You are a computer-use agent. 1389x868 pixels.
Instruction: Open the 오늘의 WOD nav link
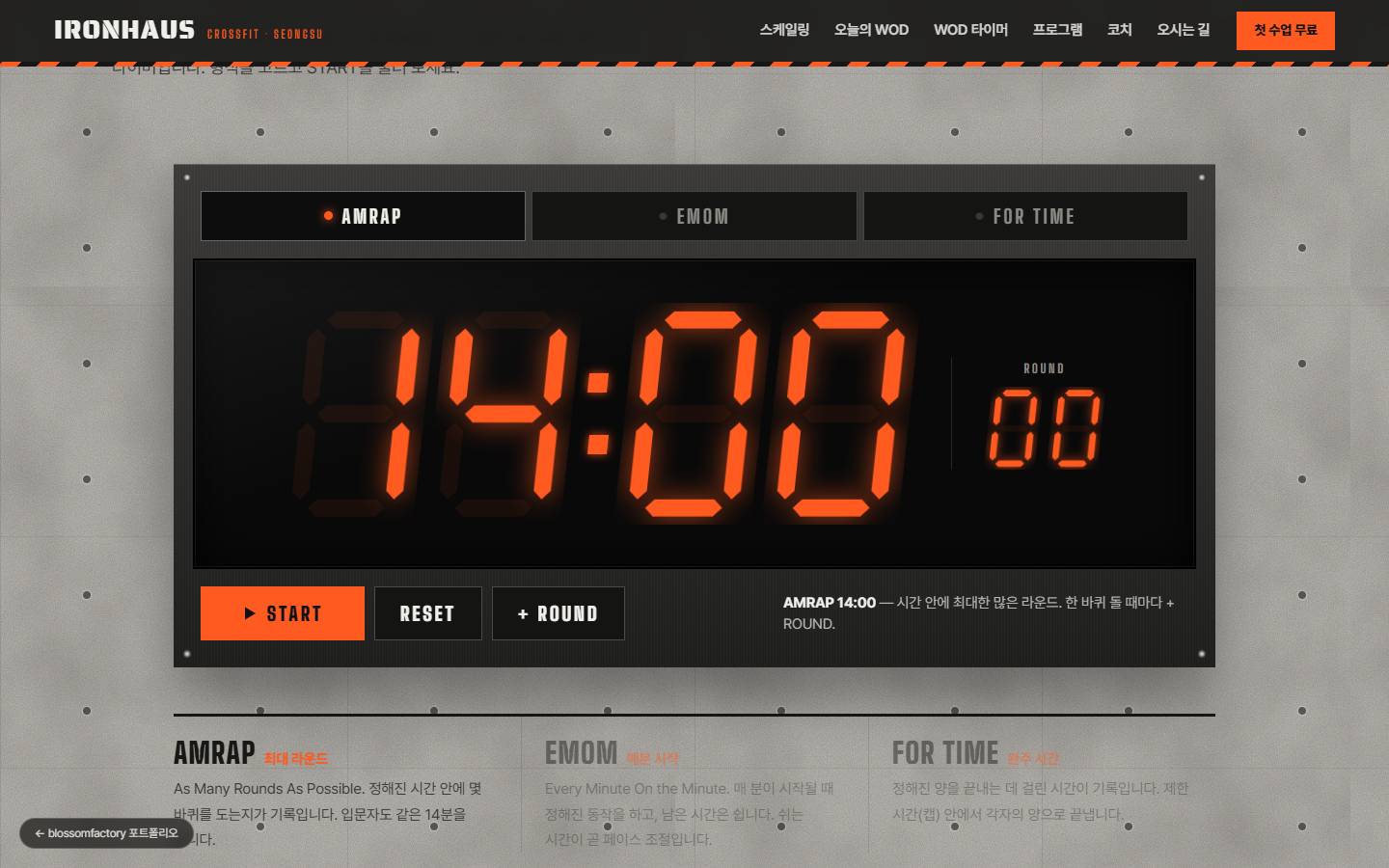871,30
